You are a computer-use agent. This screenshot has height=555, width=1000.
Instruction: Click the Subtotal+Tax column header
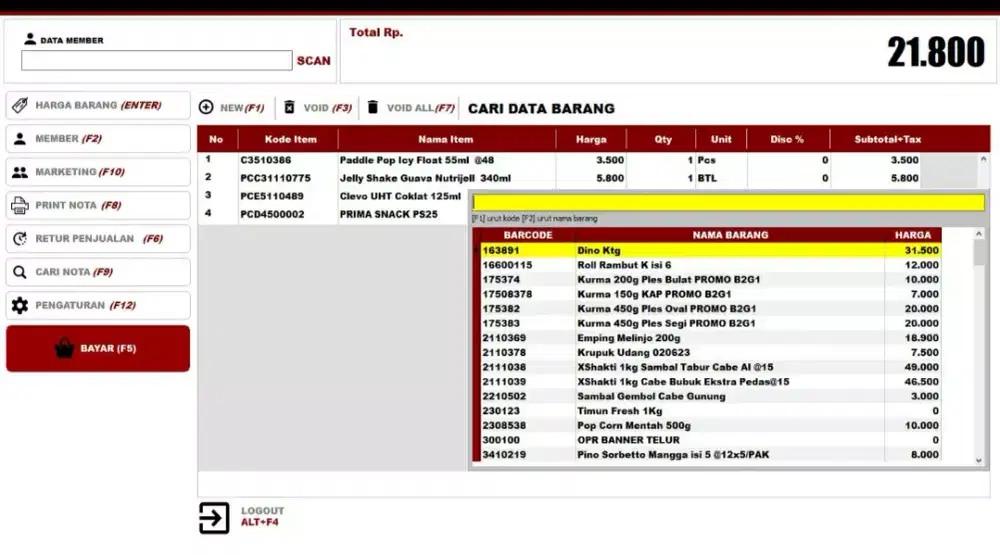[x=887, y=139]
